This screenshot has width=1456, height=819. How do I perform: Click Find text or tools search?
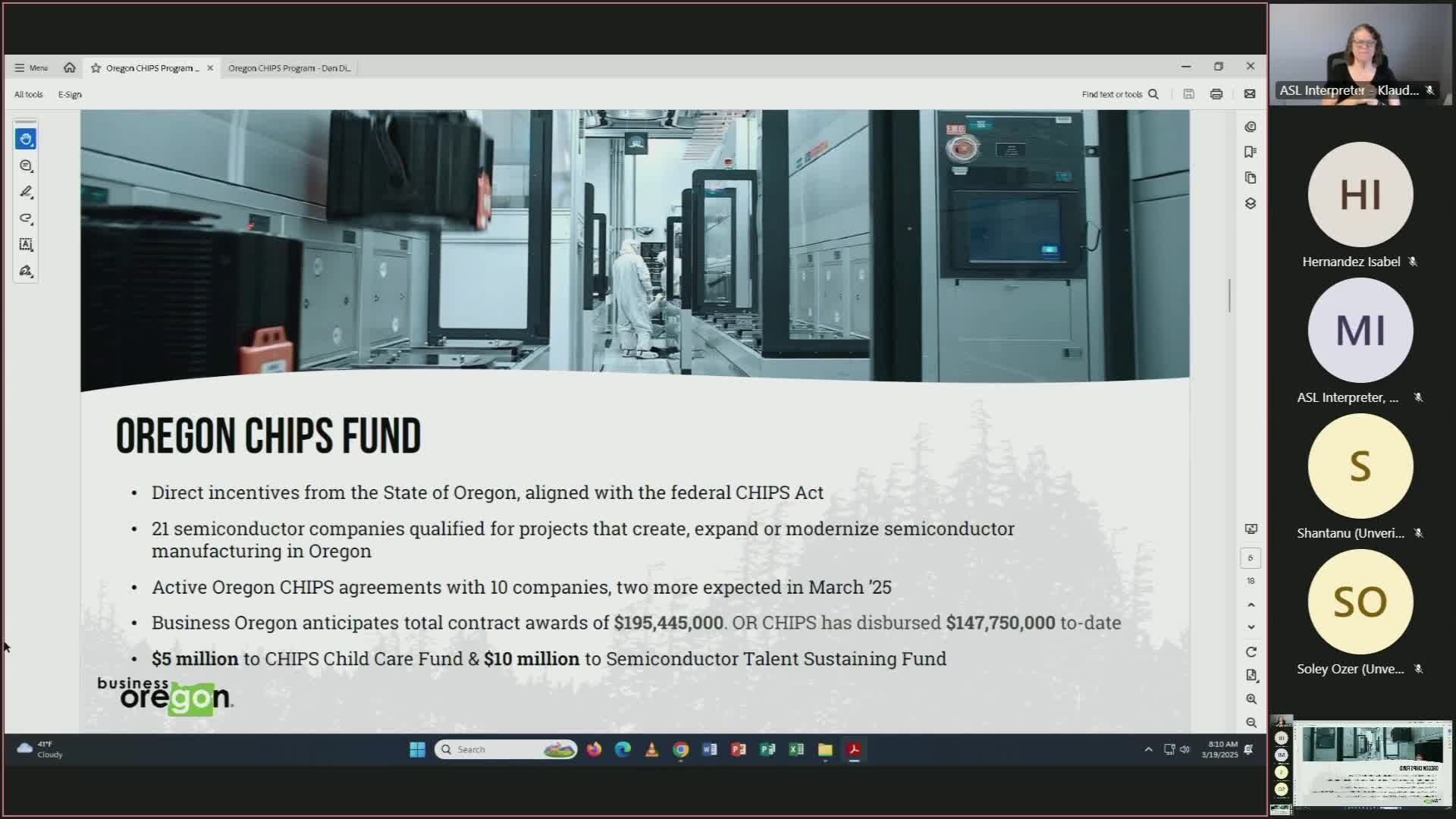tap(1120, 94)
